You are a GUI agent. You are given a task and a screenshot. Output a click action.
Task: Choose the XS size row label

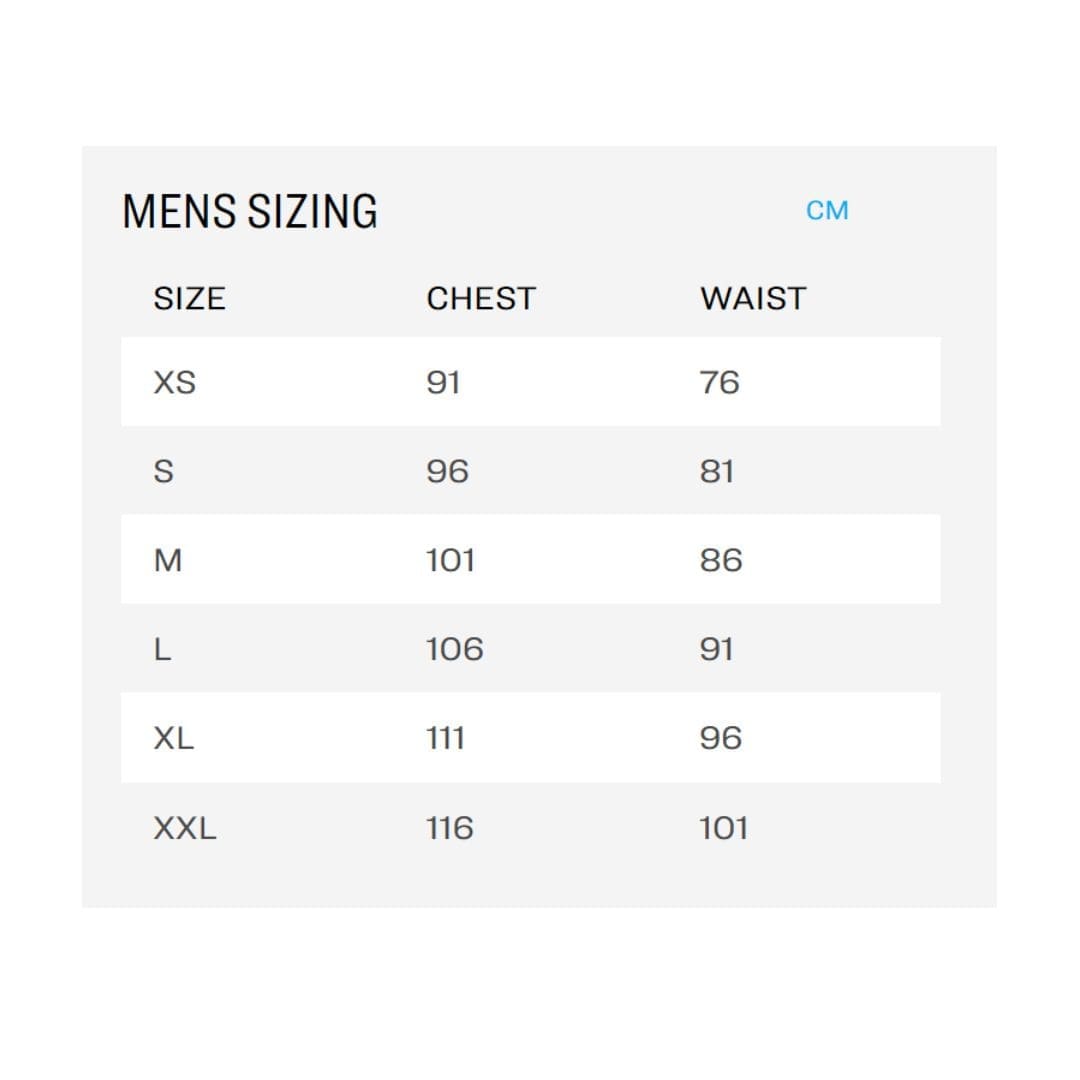[175, 382]
